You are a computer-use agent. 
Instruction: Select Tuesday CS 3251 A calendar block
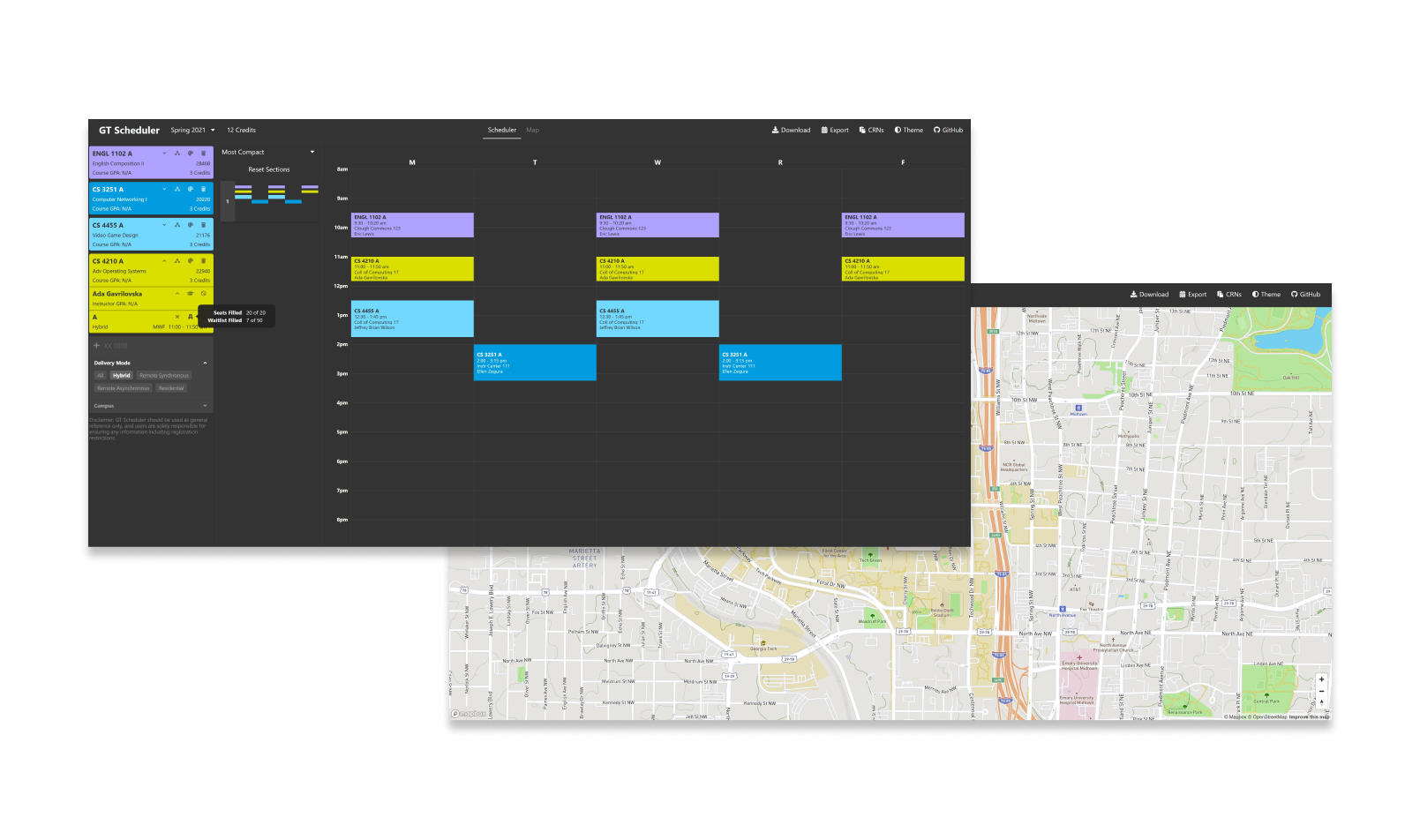point(535,363)
